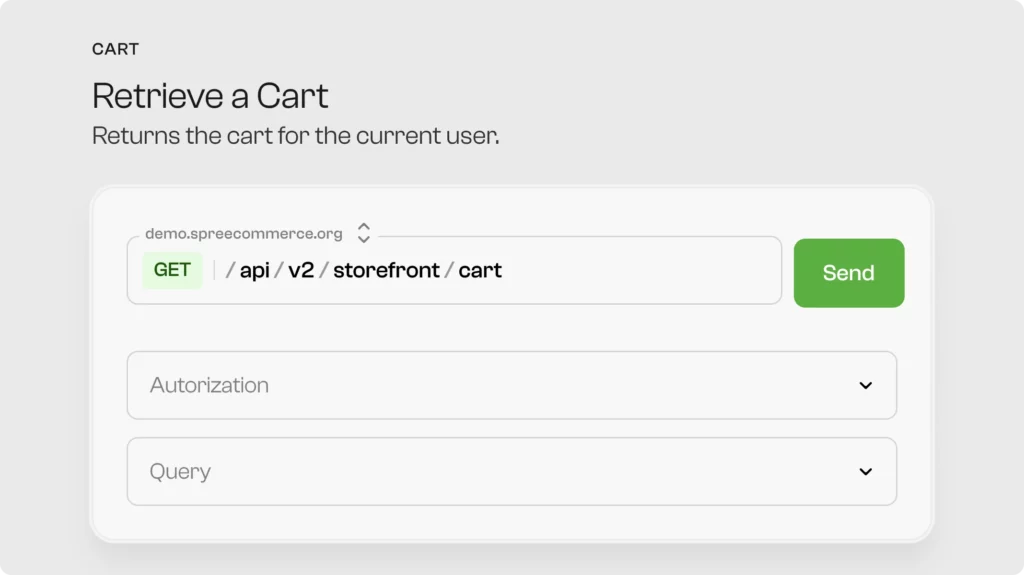Expand Query section with chevron arrow
The width and height of the screenshot is (1024, 575).
point(865,471)
